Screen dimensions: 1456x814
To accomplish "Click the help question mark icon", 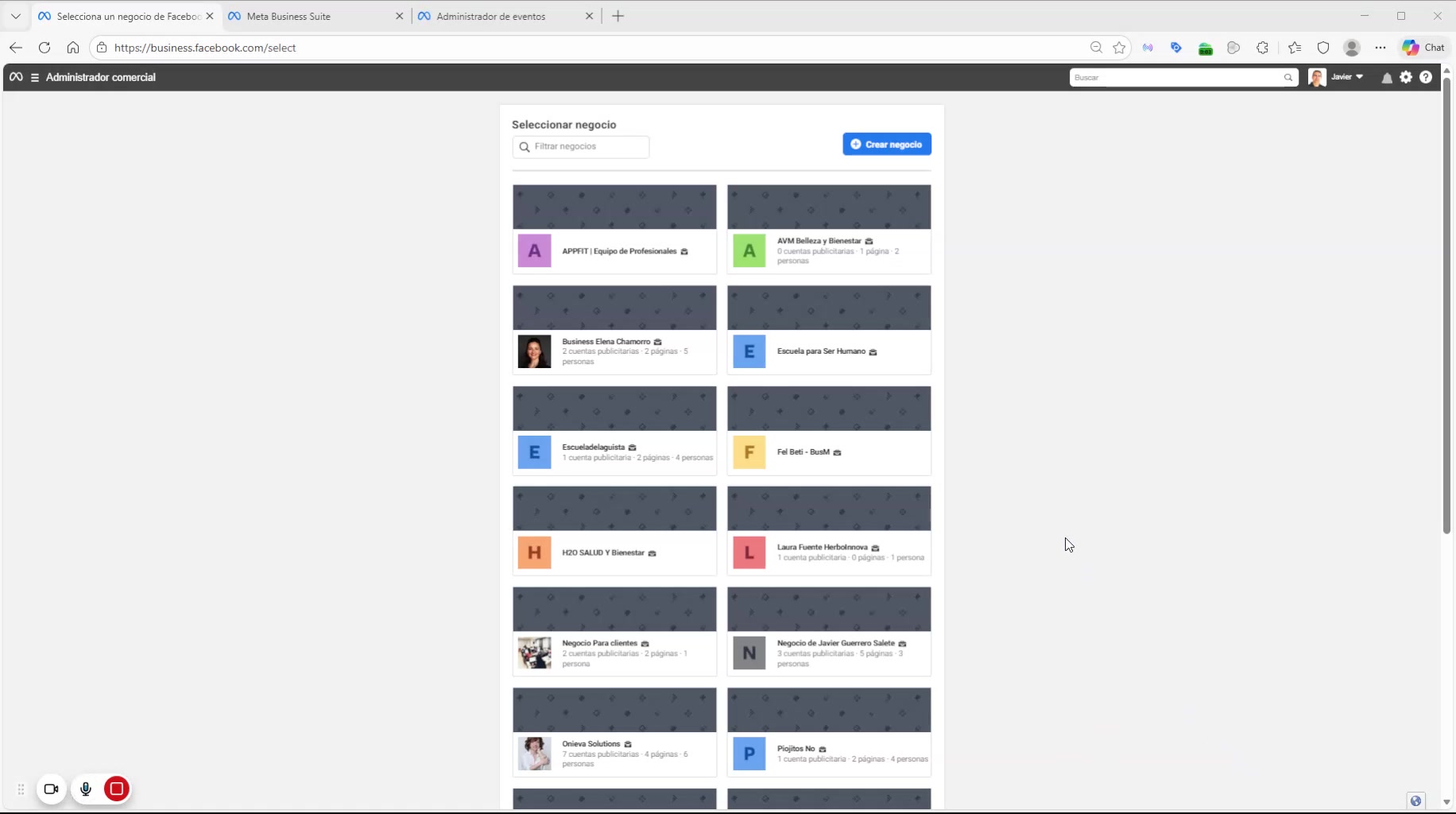I will (x=1426, y=77).
